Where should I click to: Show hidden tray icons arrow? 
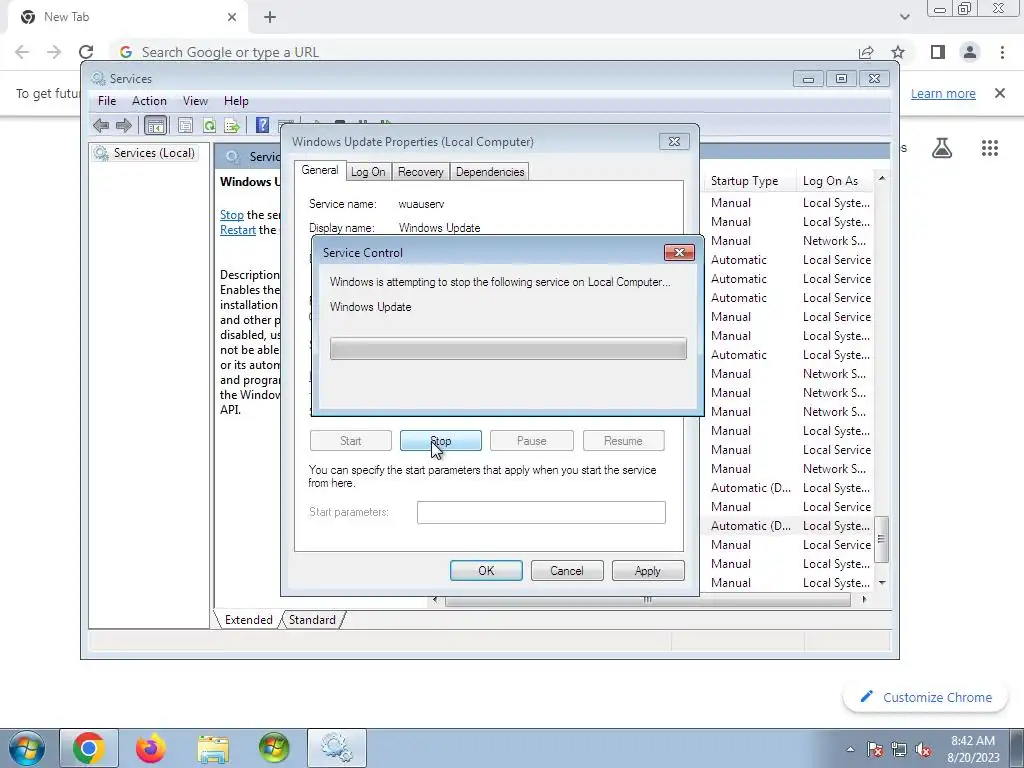(x=850, y=750)
